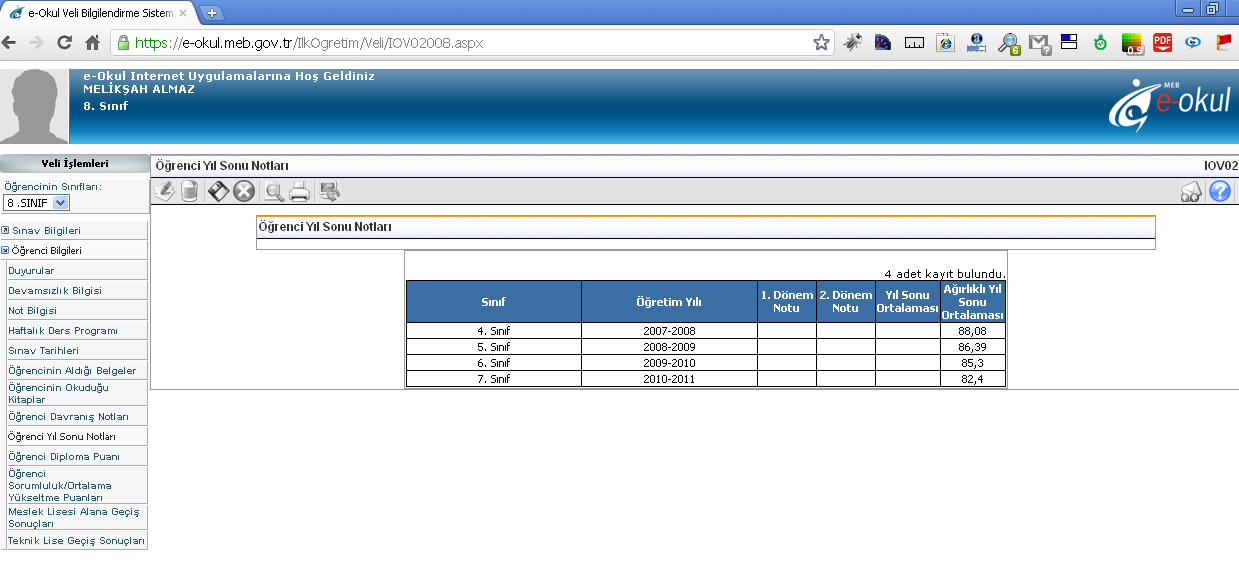Bookmark this page with the star icon
This screenshot has height=571, width=1239.
tap(821, 43)
